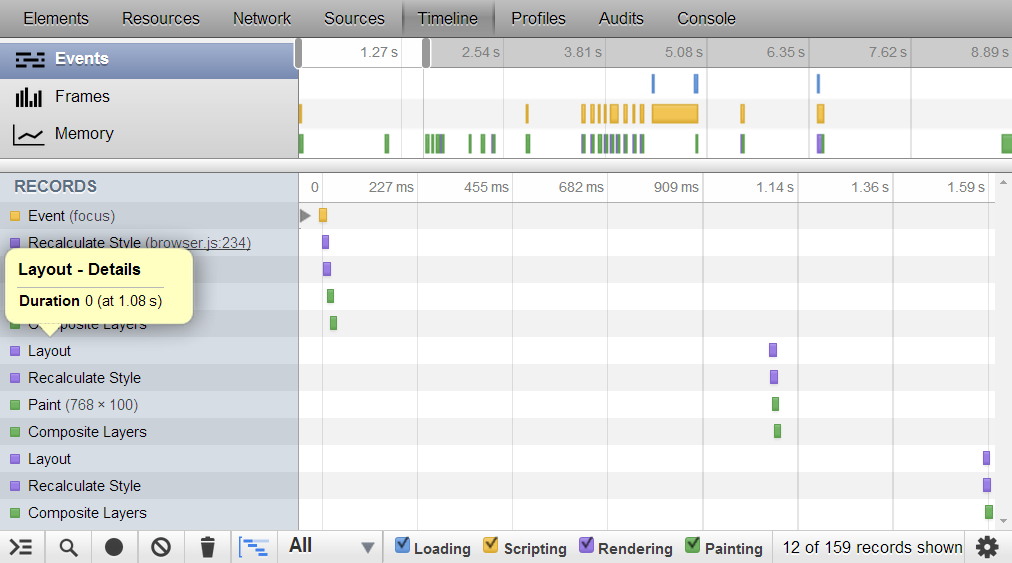Switch to the Network tab

click(261, 18)
